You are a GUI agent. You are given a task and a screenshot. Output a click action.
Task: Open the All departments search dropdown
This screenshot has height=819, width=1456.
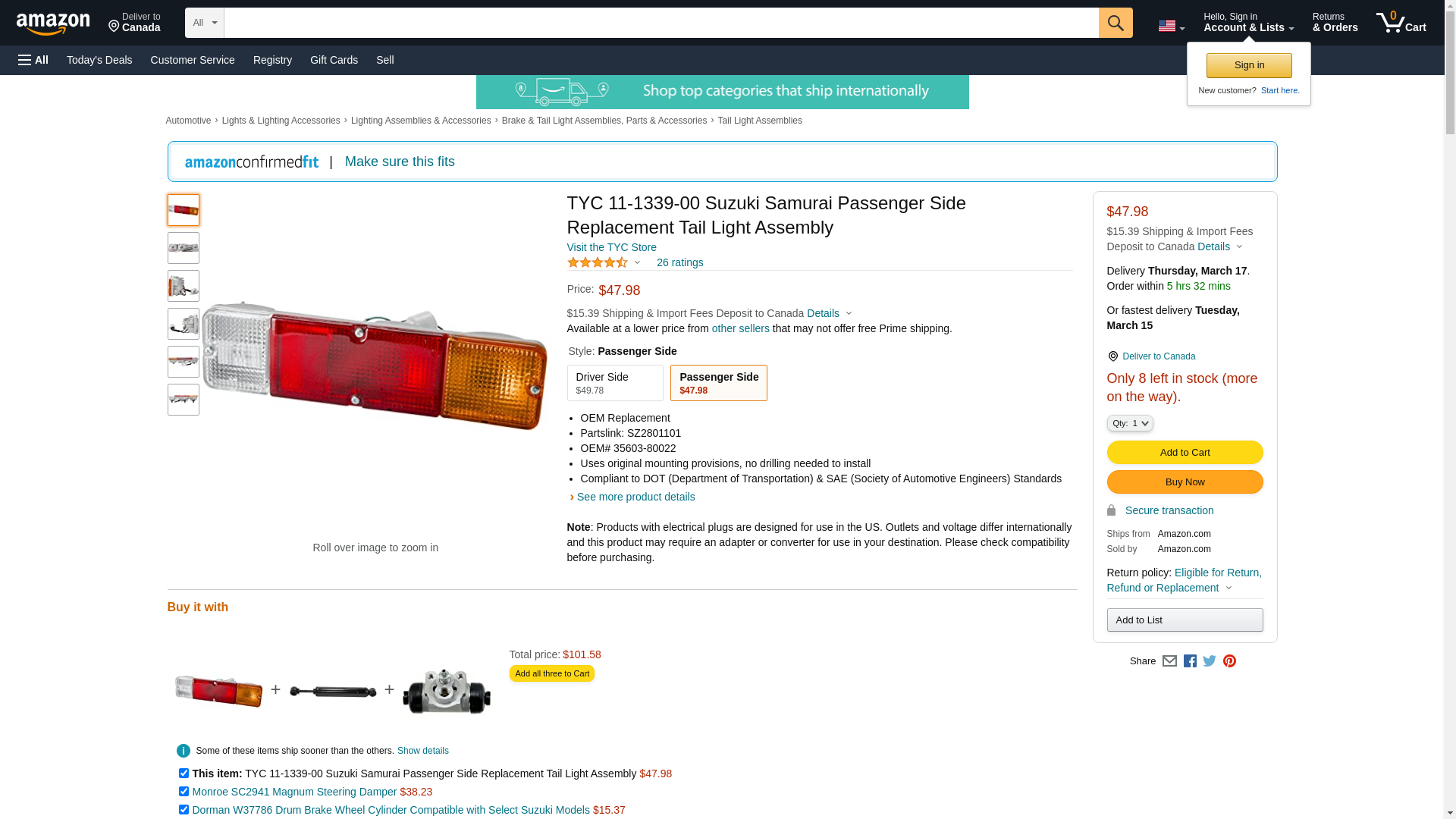[205, 23]
